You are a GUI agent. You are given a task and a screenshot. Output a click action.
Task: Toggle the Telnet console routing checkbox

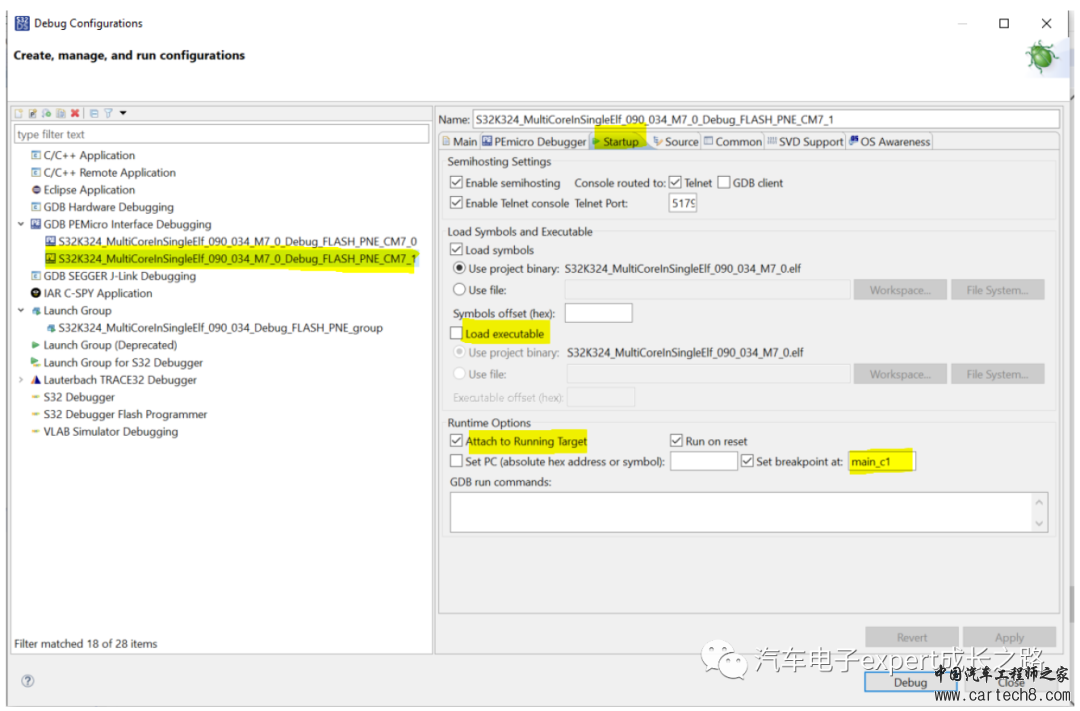coord(676,183)
